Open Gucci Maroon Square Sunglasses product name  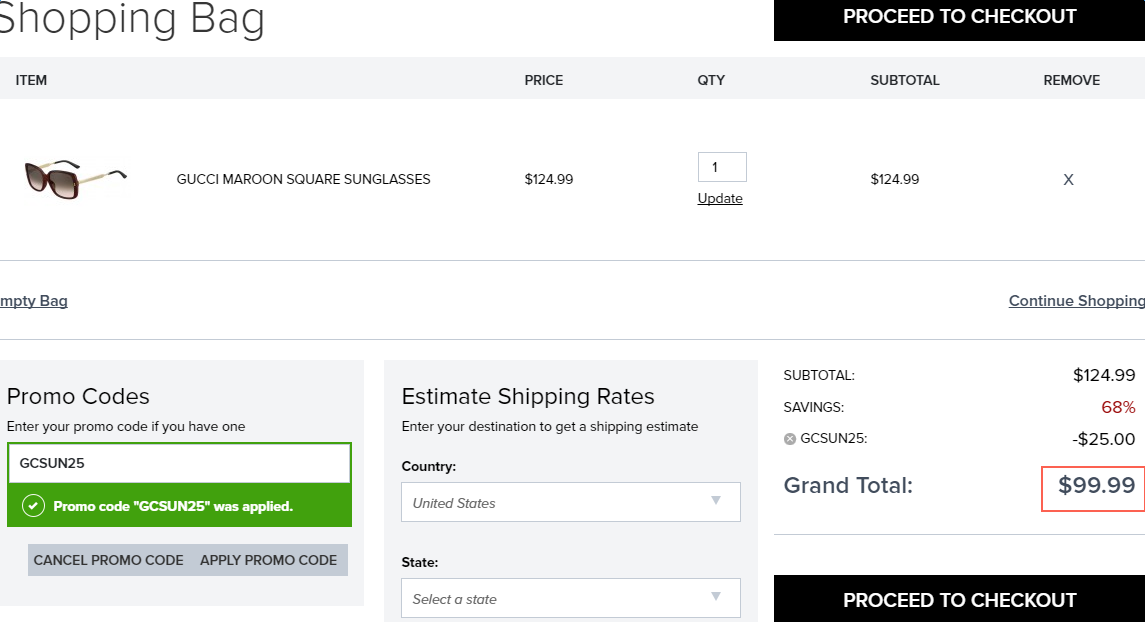(x=303, y=180)
